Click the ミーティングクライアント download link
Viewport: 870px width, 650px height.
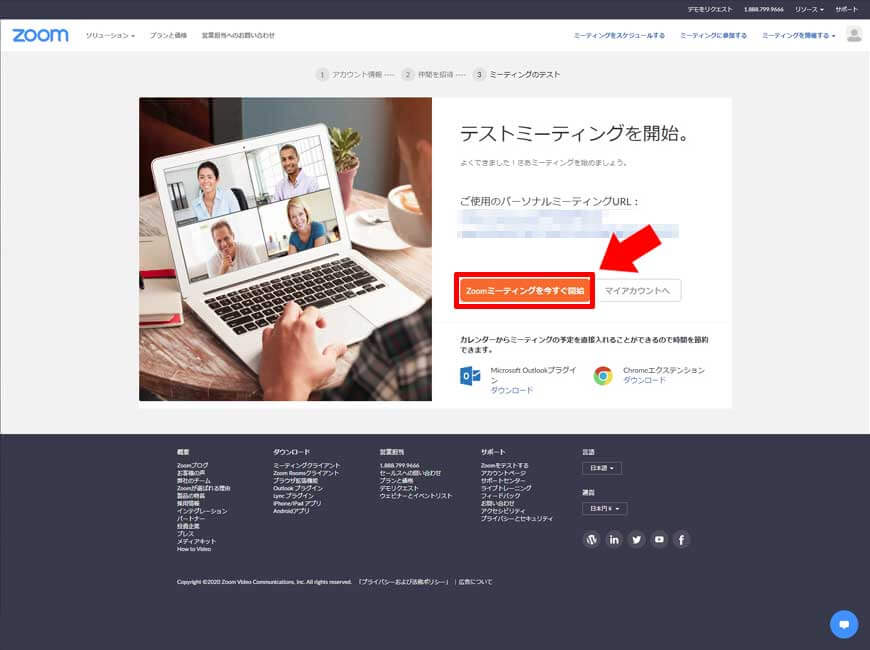(307, 465)
